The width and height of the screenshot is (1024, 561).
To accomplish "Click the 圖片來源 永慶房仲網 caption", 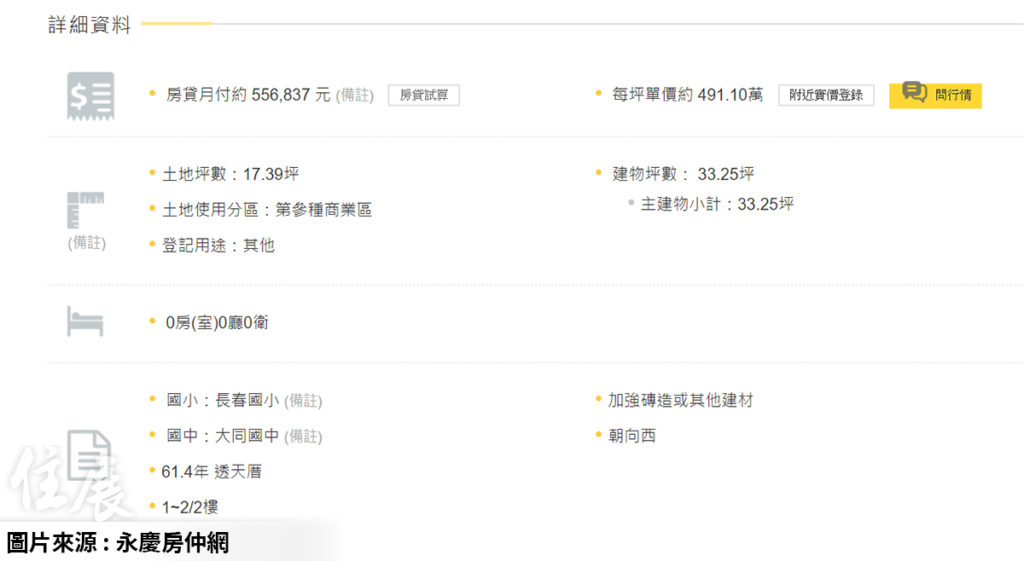I will coord(118,543).
